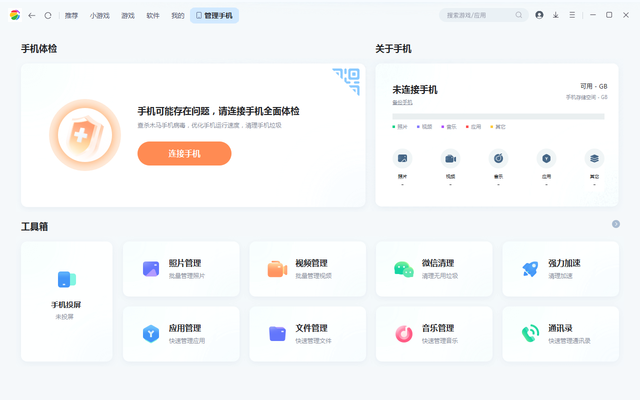Switch to the 软件 tab
This screenshot has width=640, height=400.
(153, 16)
